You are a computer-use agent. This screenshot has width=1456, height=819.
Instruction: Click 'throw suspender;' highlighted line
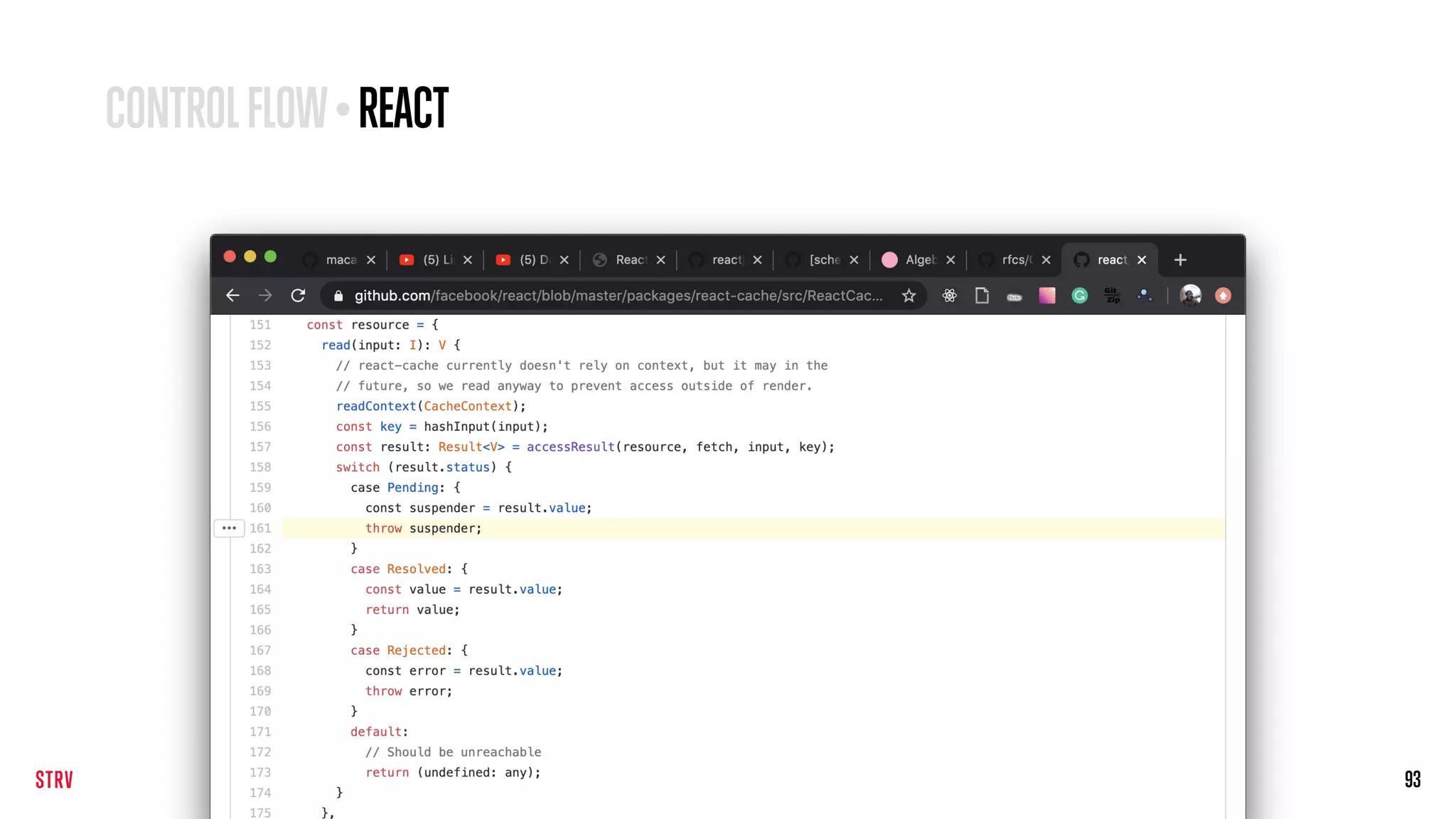coord(424,528)
